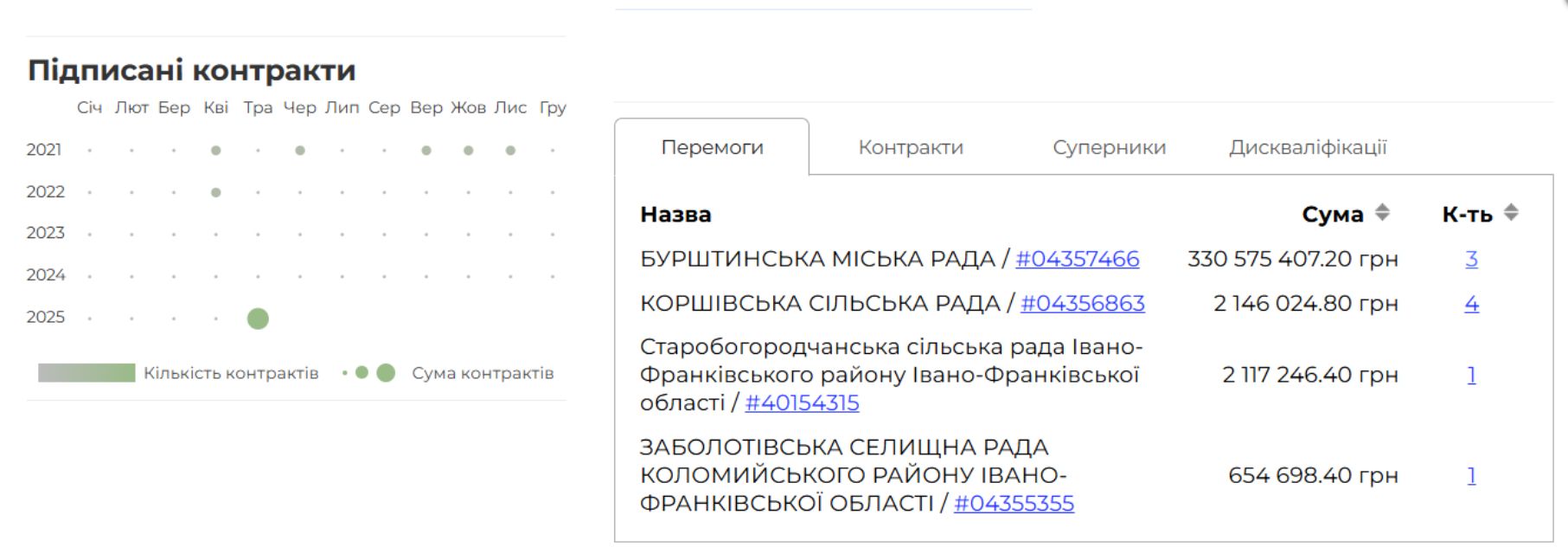This screenshot has height=547, width=1568.
Task: Switch to the Контракти tab
Action: (910, 148)
